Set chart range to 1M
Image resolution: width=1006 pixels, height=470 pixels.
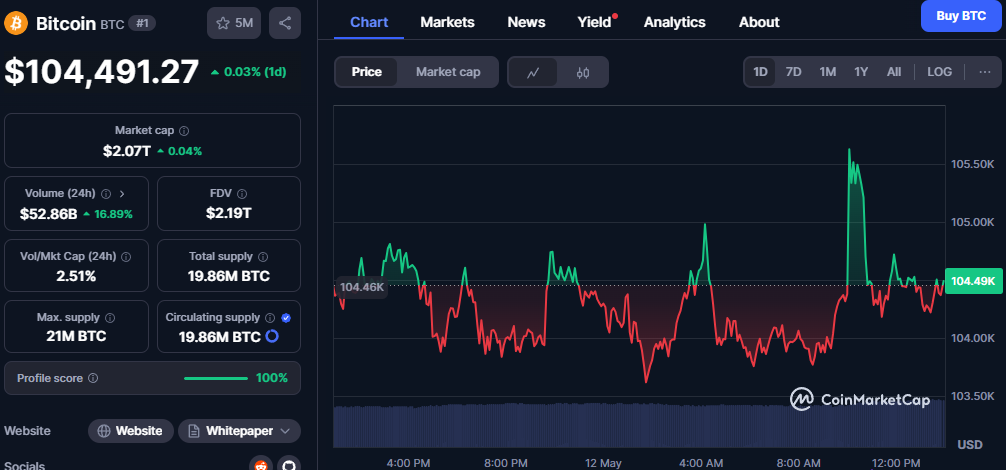point(828,72)
